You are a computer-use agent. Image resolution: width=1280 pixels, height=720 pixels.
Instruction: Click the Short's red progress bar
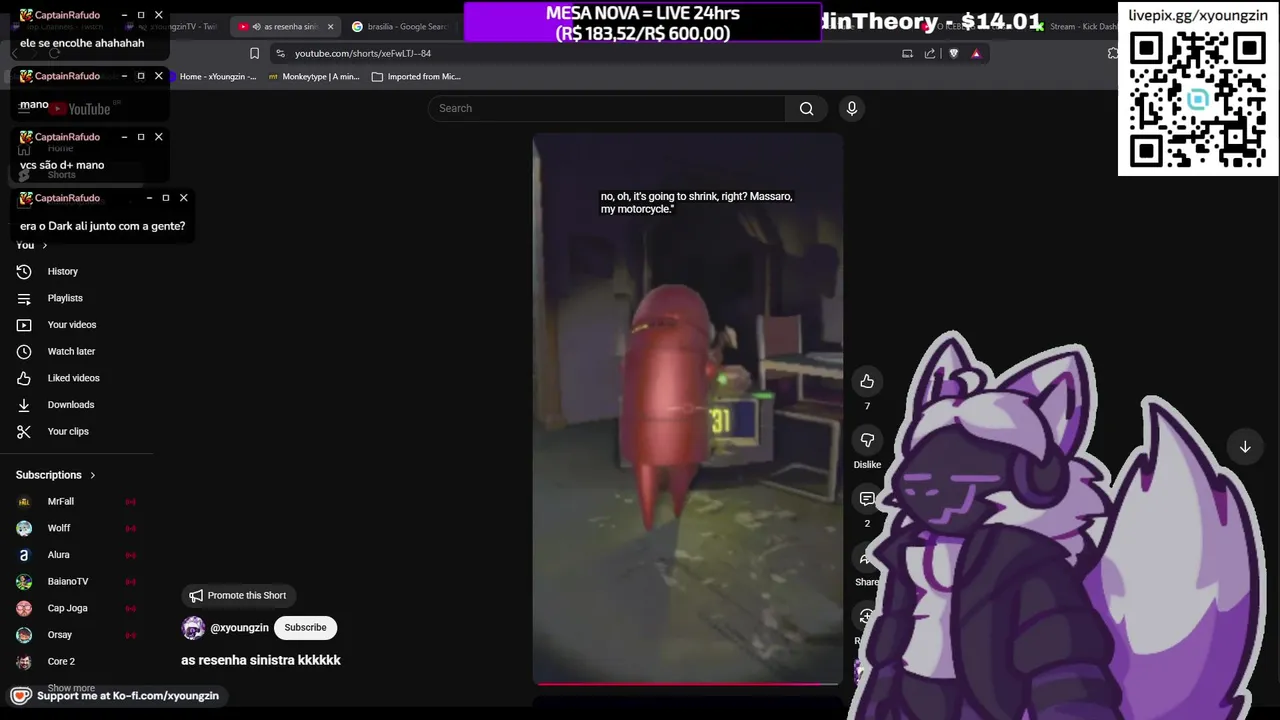[x=687, y=684]
